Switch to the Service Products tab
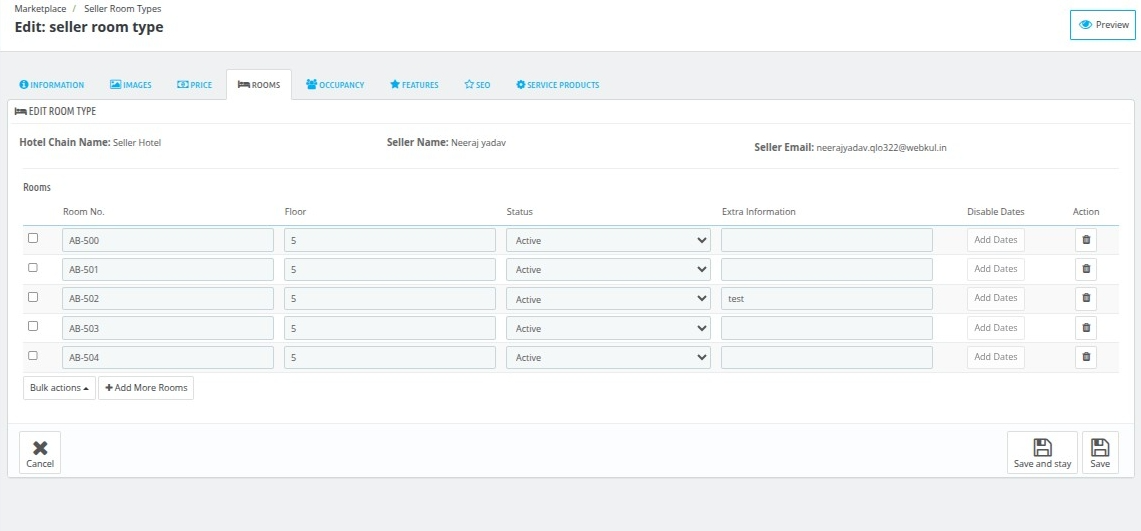This screenshot has height=531, width=1141. 557,85
